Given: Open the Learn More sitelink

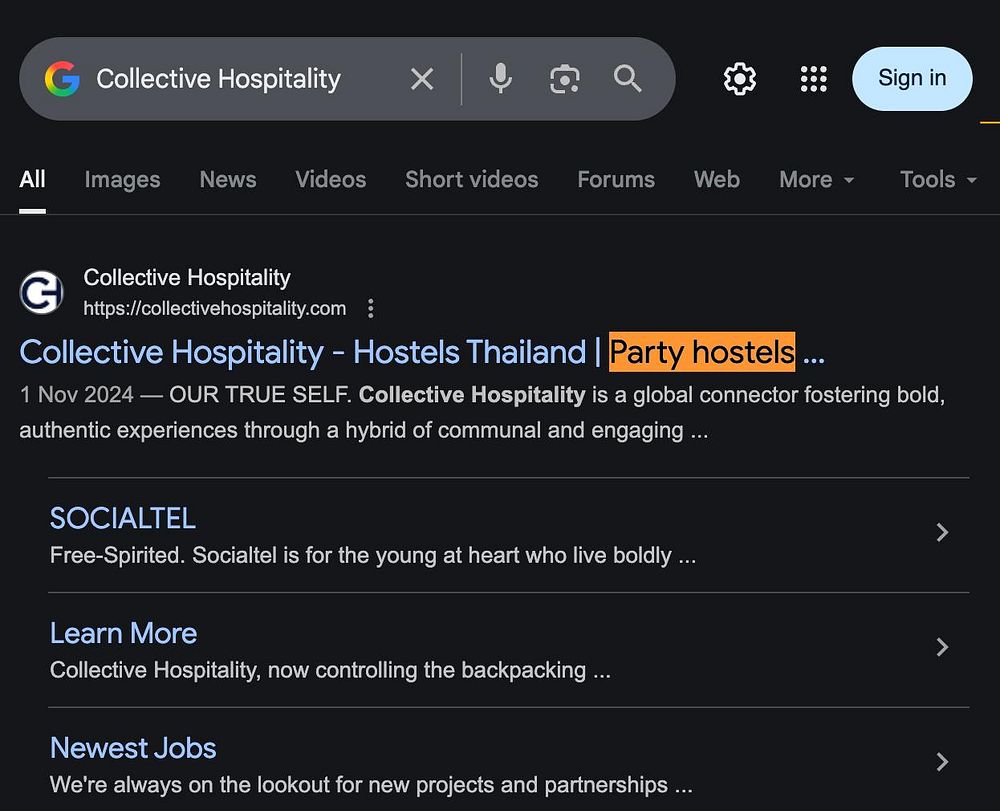Looking at the screenshot, I should click(x=124, y=633).
